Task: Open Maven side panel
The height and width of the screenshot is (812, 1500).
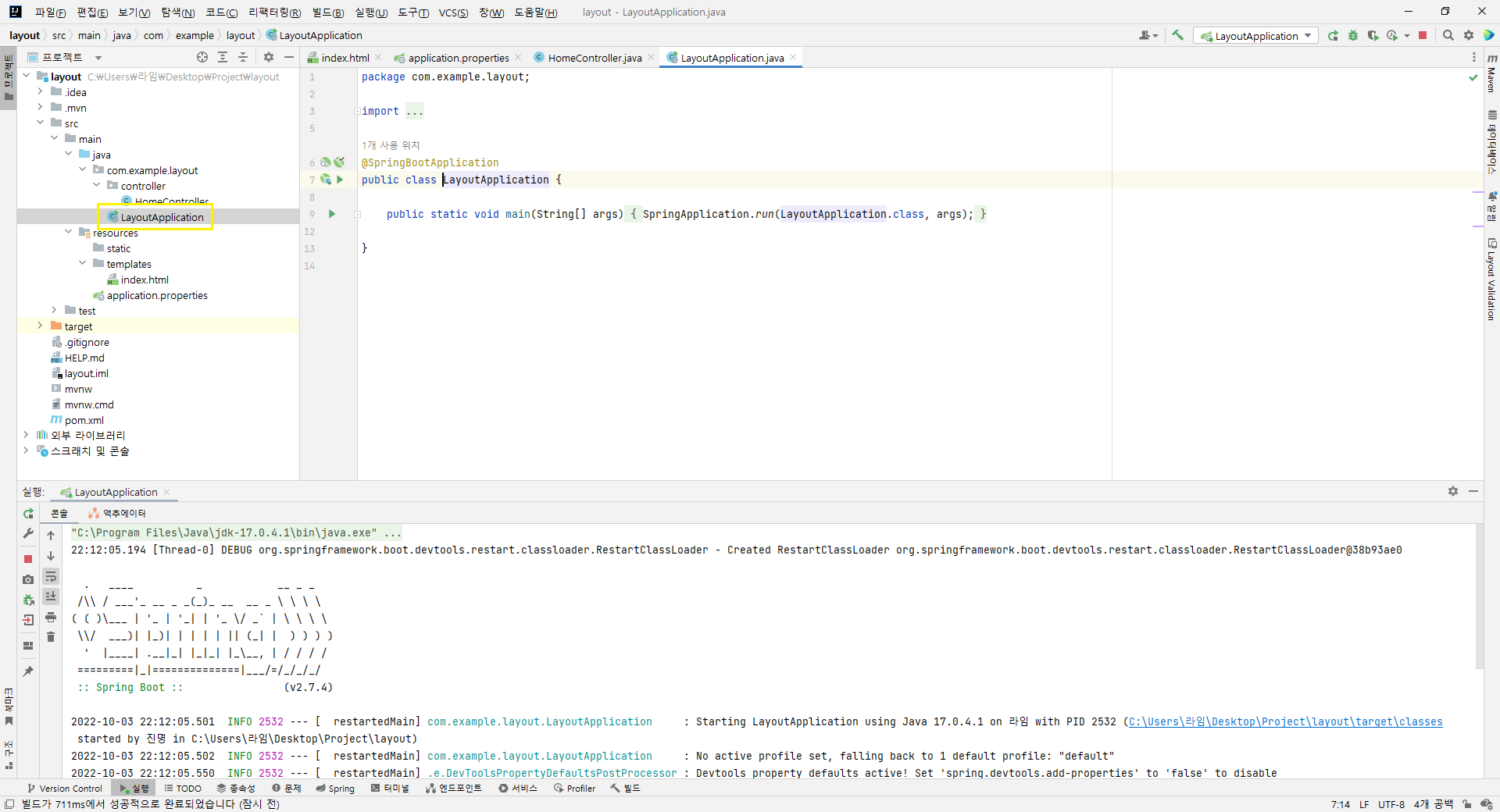Action: (1491, 73)
